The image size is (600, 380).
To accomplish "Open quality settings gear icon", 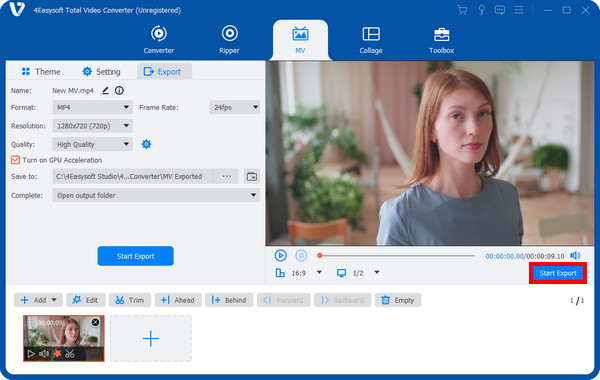I will tap(146, 144).
